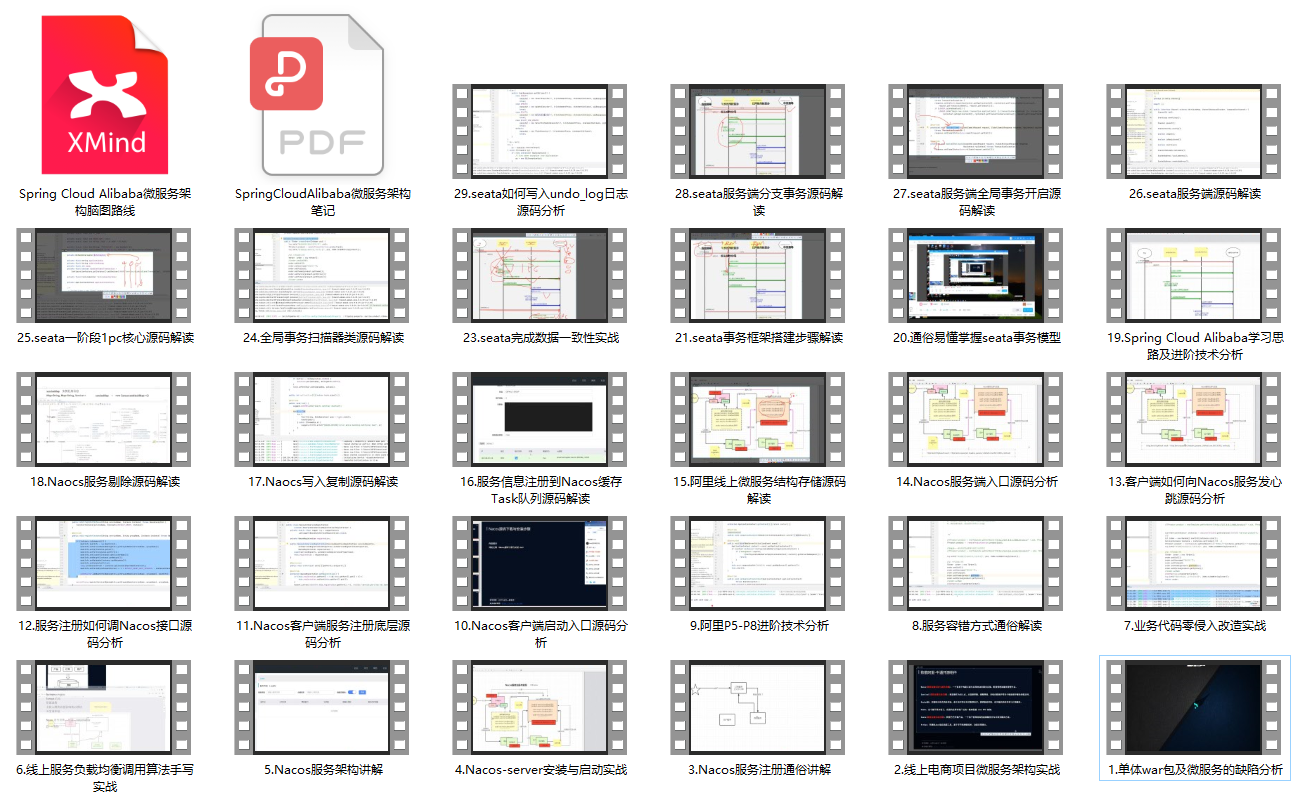The image size is (1307, 810).
Task: Click the label '23.seata完成数据一致性实战'
Action: pyautogui.click(x=541, y=338)
